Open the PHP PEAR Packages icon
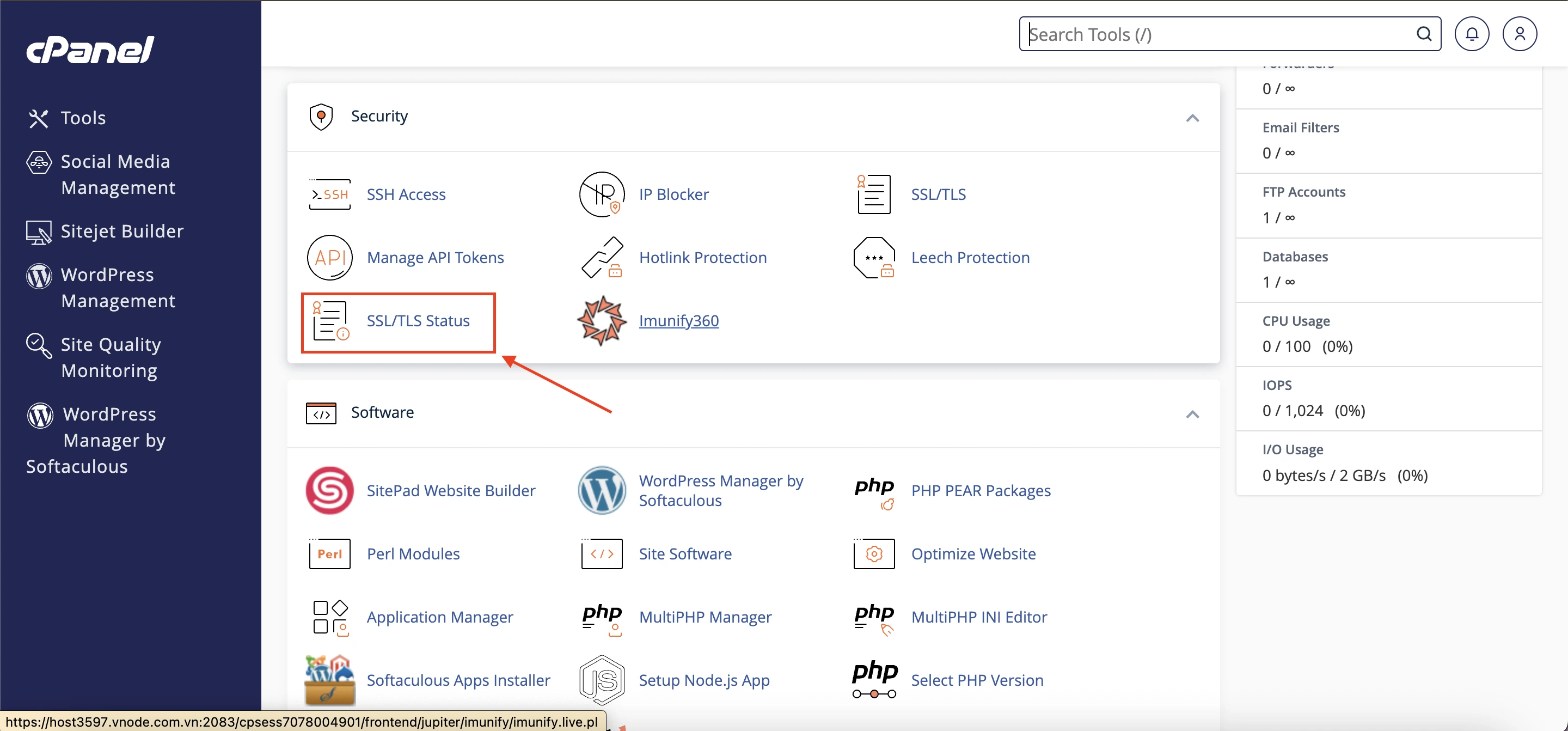Image resolution: width=1568 pixels, height=731 pixels. coord(874,493)
